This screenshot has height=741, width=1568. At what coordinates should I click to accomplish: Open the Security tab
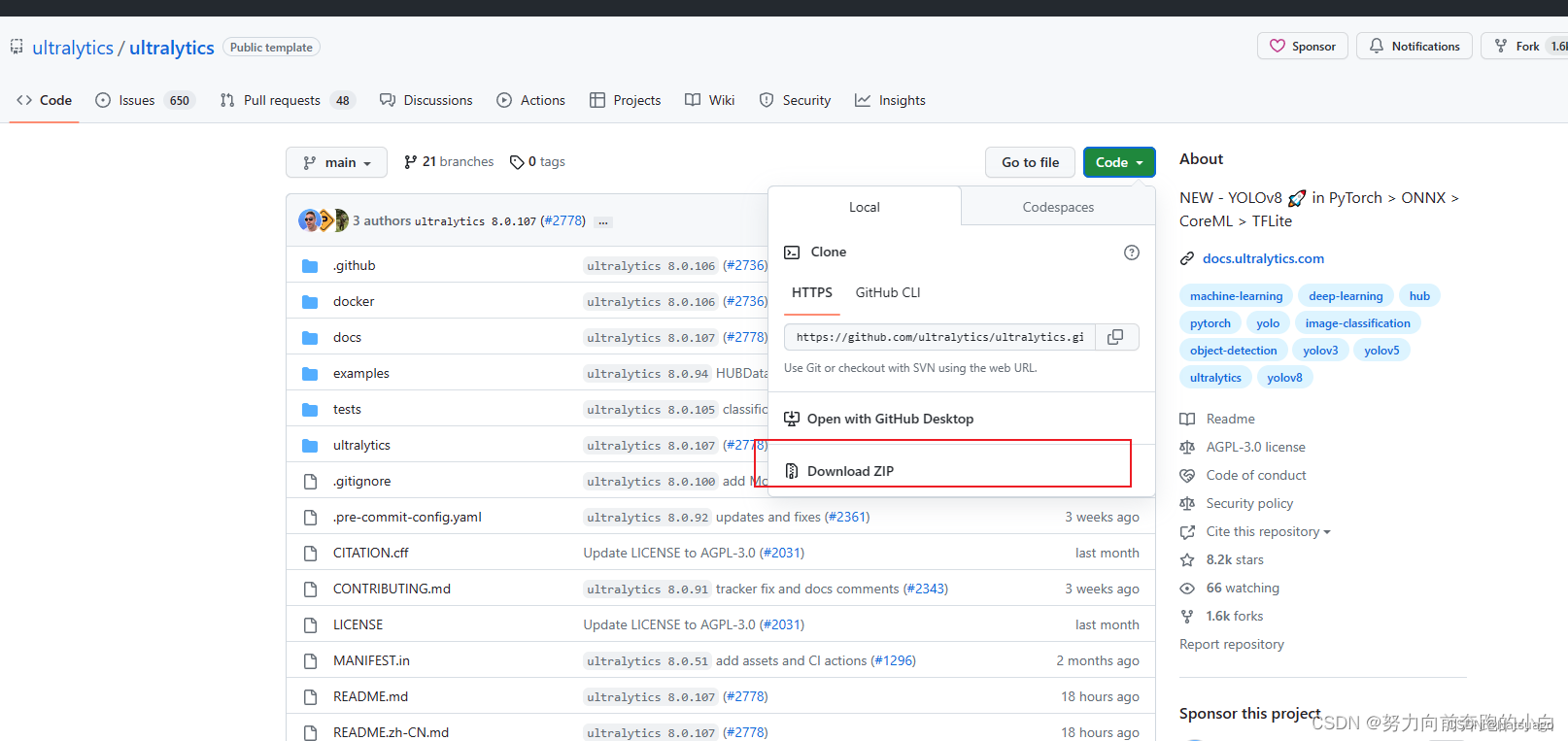[x=795, y=100]
